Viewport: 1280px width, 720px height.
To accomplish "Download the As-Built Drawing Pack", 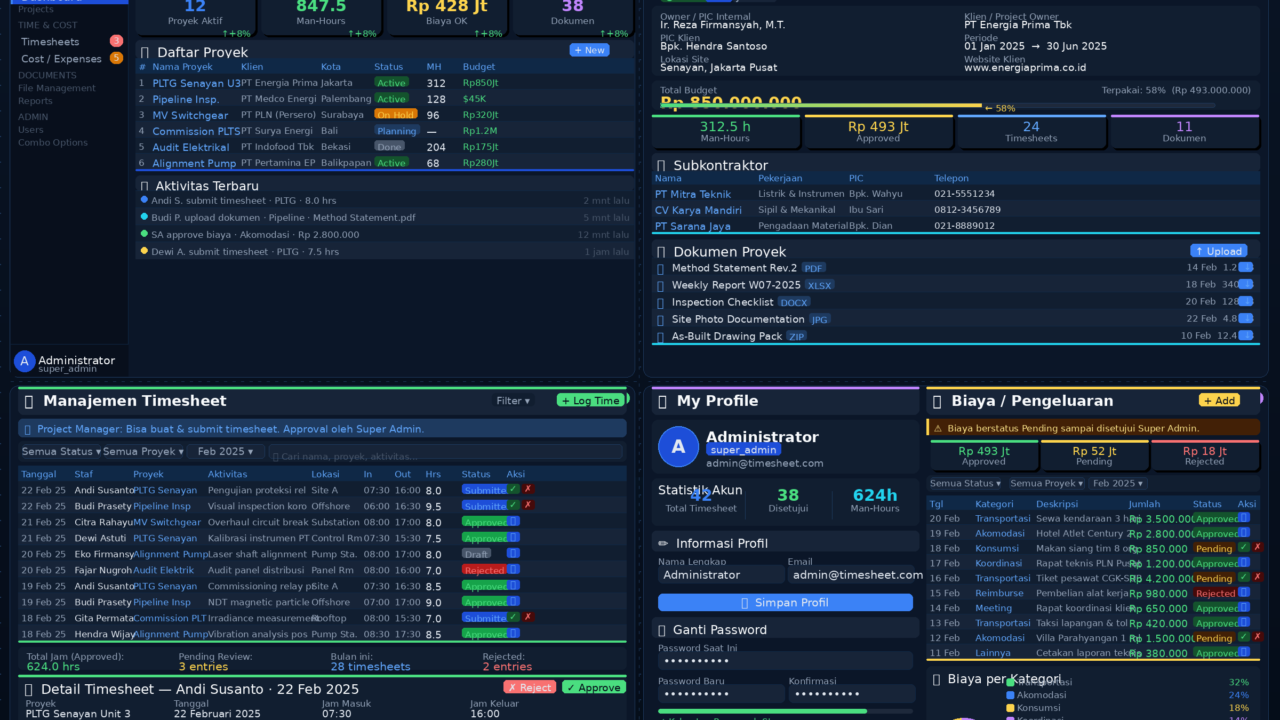I will point(1246,336).
